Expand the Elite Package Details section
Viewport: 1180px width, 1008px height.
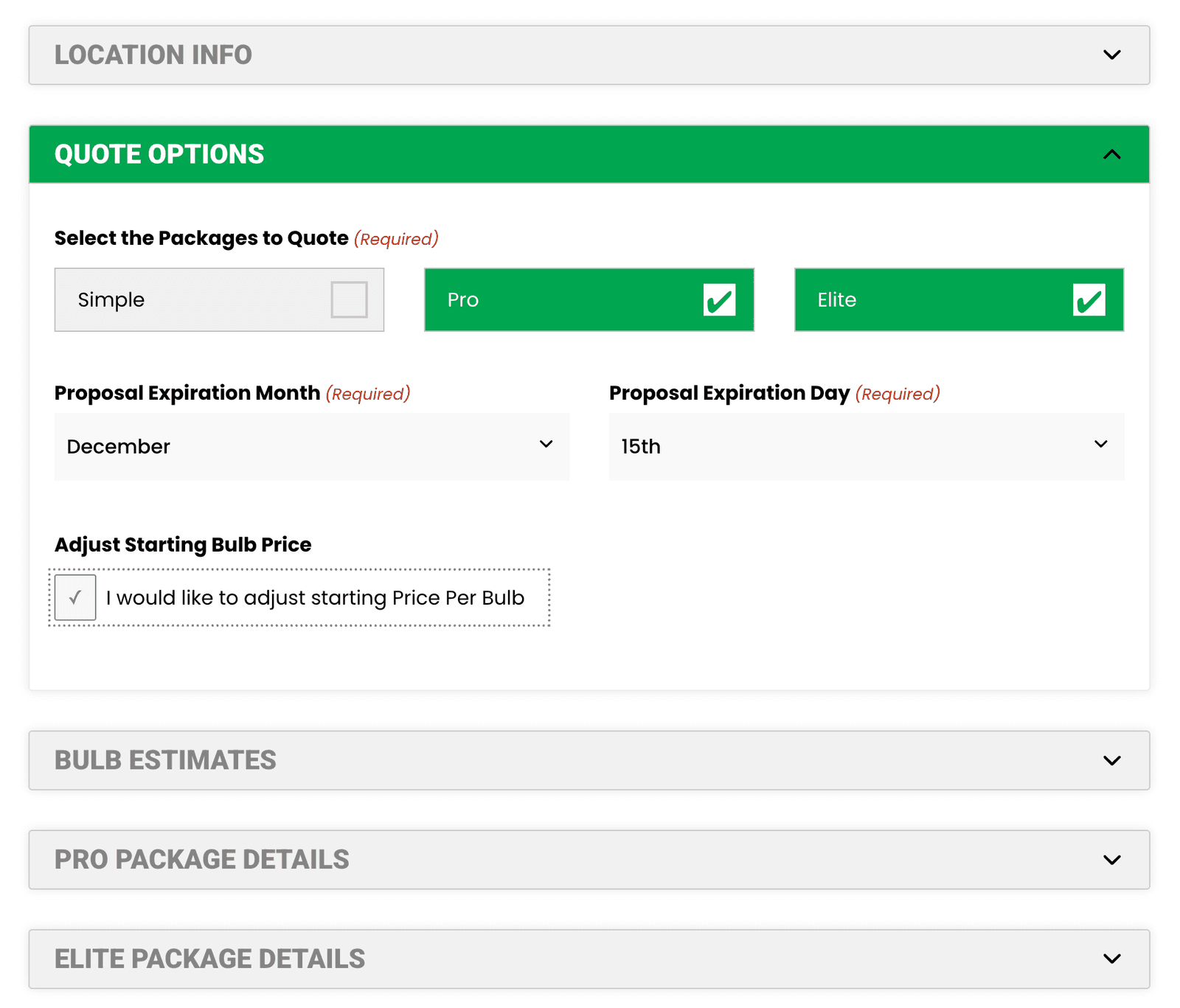pos(589,959)
